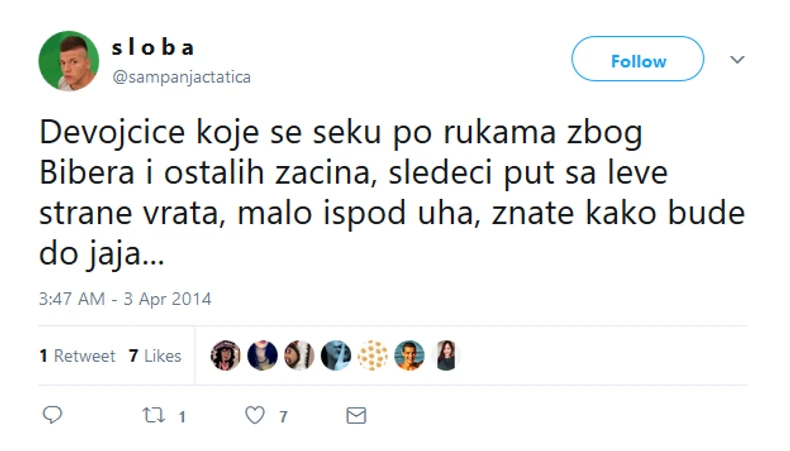The height and width of the screenshot is (451, 790).
Task: View the "1 Retweet" list
Action: click(x=78, y=355)
